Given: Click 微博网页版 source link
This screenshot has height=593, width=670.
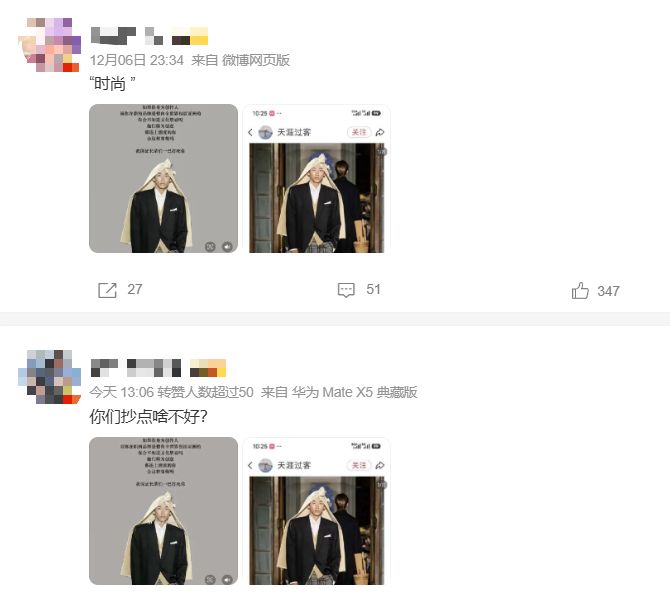Looking at the screenshot, I should [256, 60].
